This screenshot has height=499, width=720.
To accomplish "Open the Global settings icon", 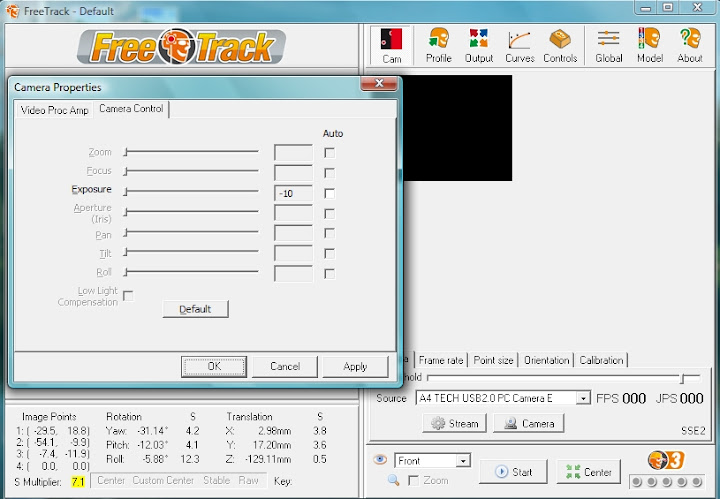I will point(608,45).
